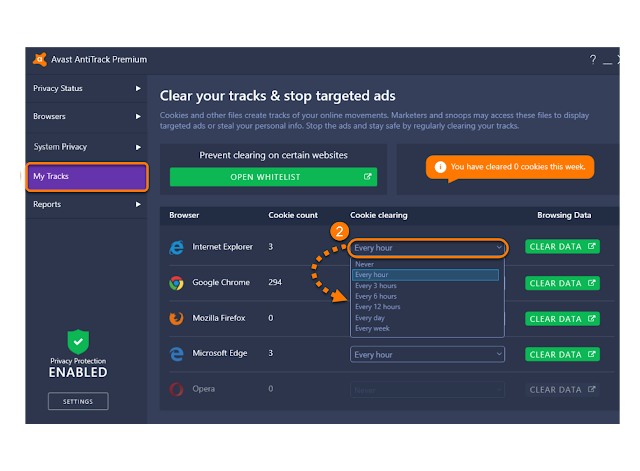
Task: Click the Internet Explorer browser icon
Action: (x=176, y=247)
